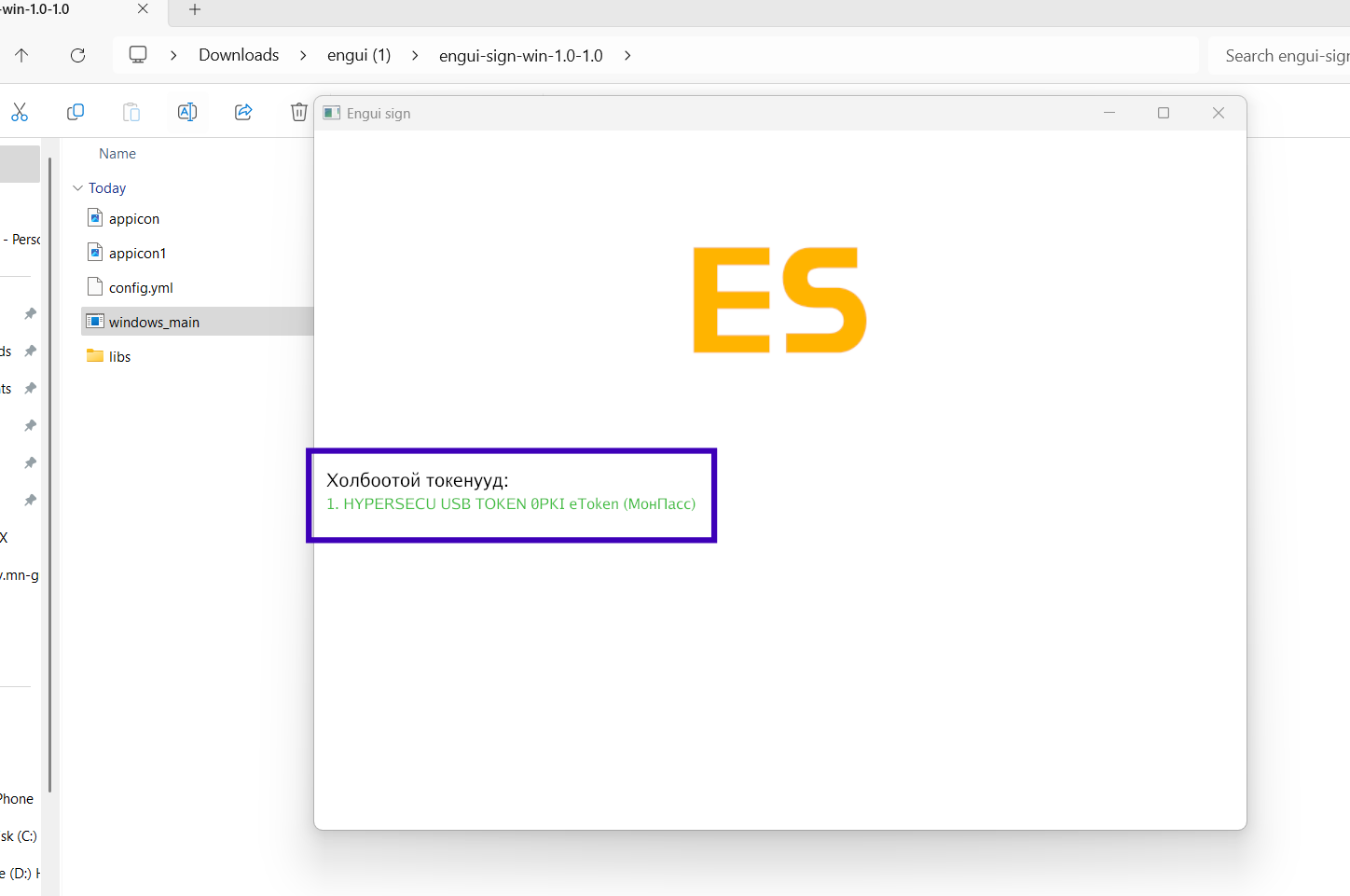Select the config.yml file
1350x896 pixels.
(141, 287)
